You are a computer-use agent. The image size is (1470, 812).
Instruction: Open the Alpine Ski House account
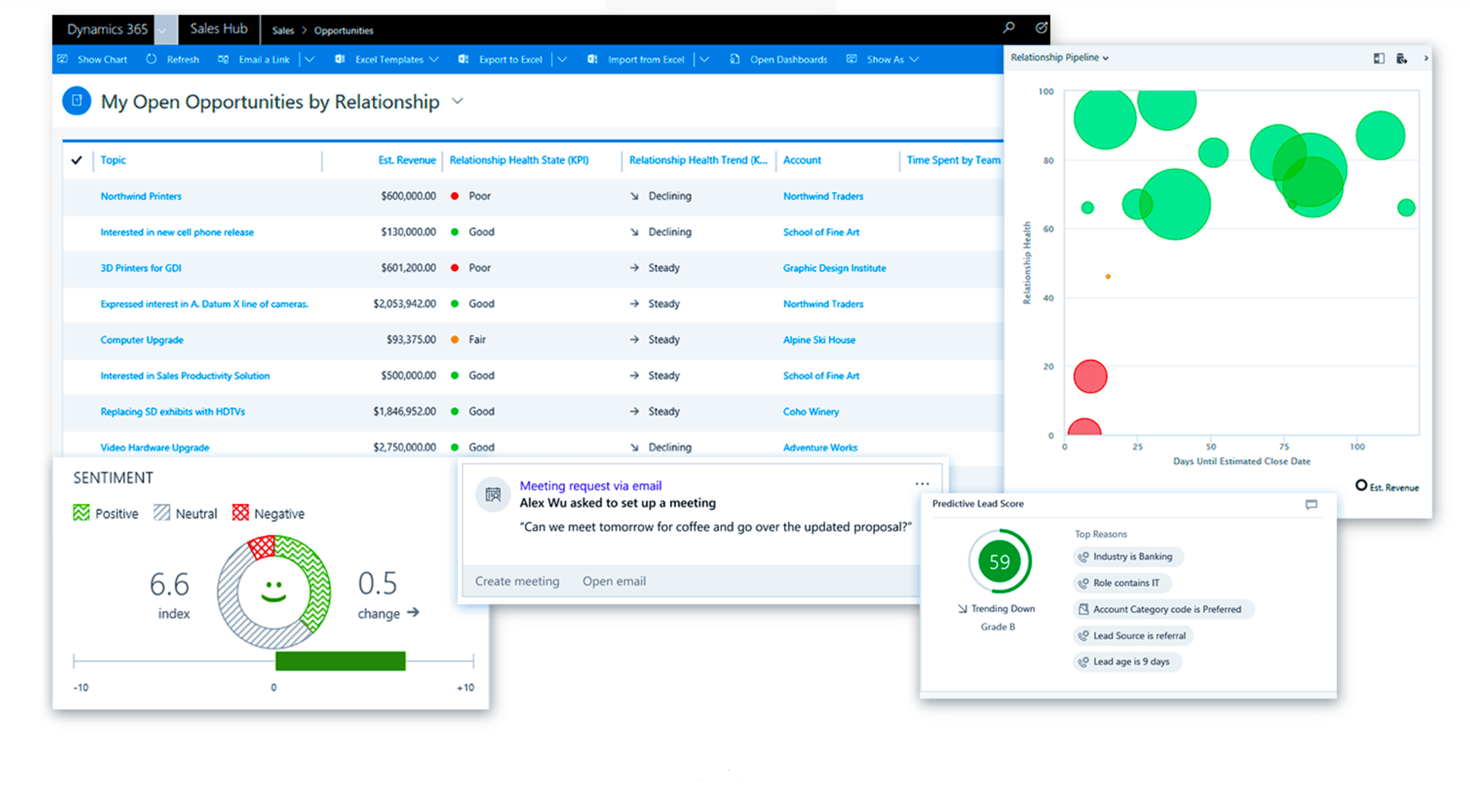pyautogui.click(x=819, y=340)
